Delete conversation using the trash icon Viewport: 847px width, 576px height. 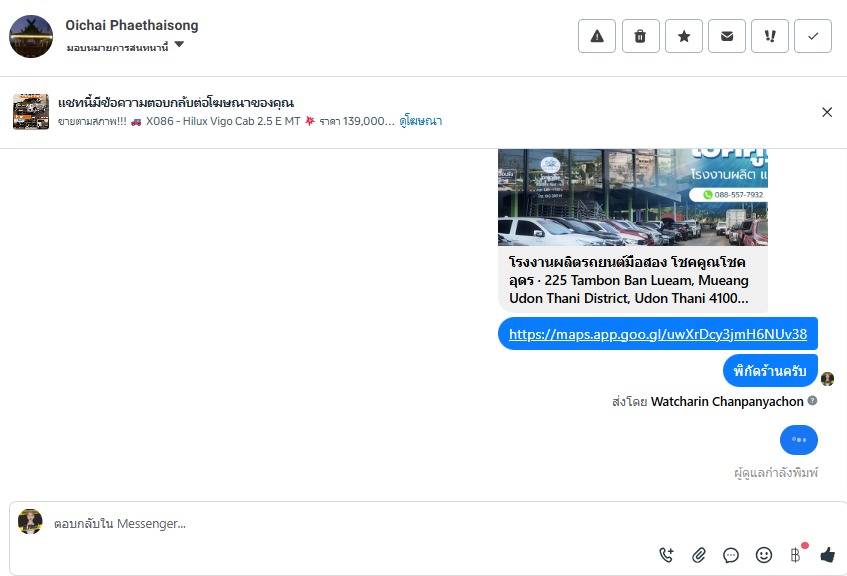(x=640, y=36)
